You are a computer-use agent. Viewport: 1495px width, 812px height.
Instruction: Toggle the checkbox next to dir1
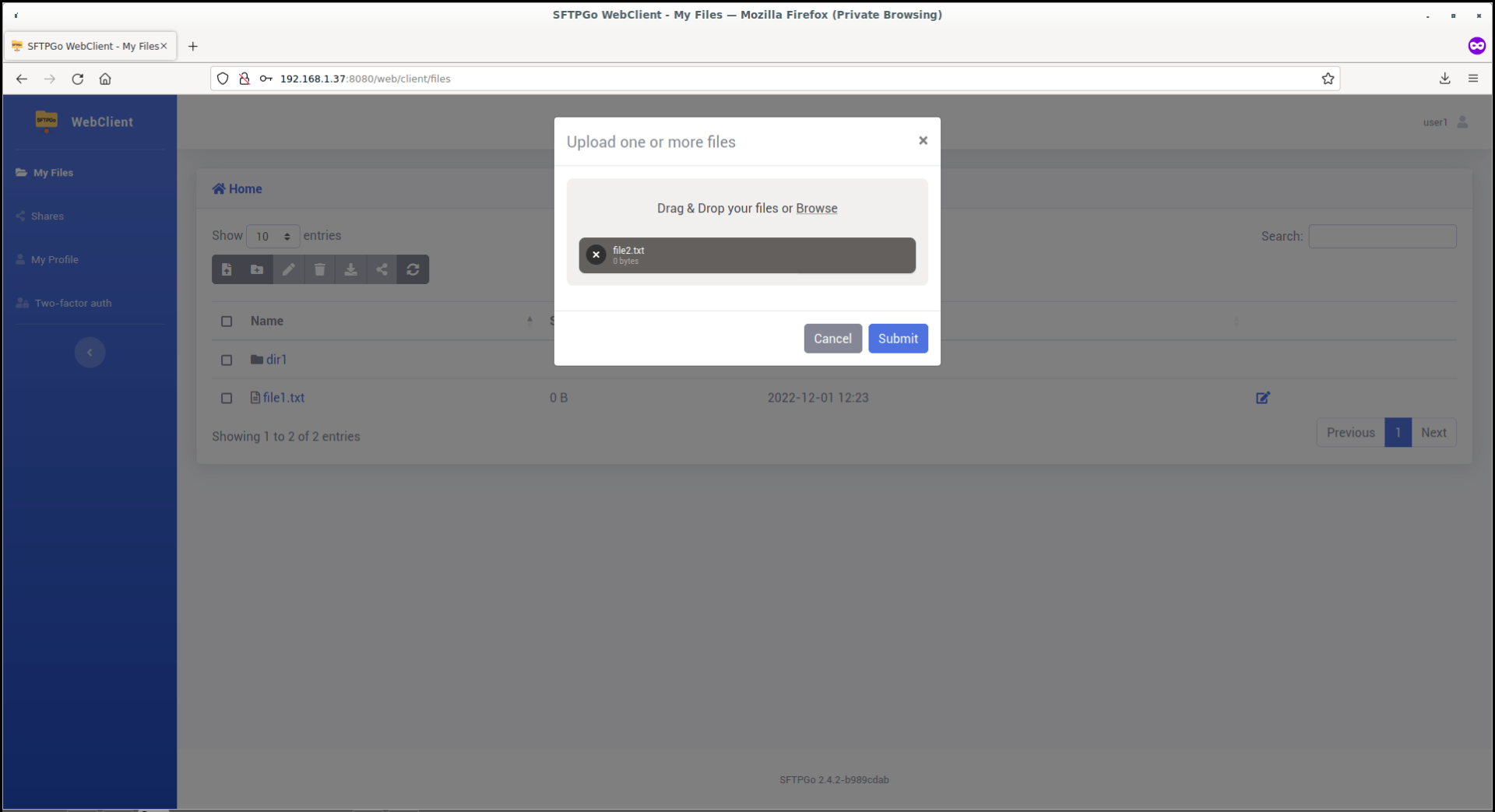click(x=227, y=360)
